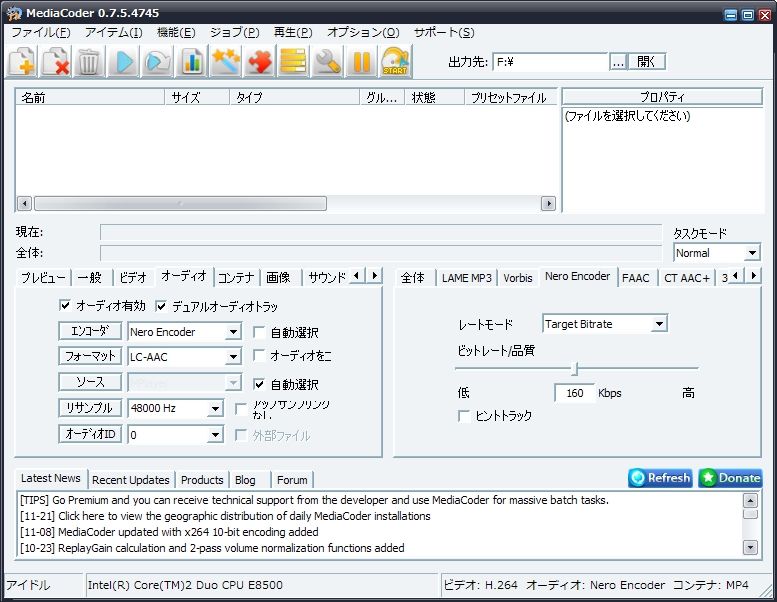Open the オプション(O) menu
Screen dimensions: 777x602
click(x=363, y=32)
